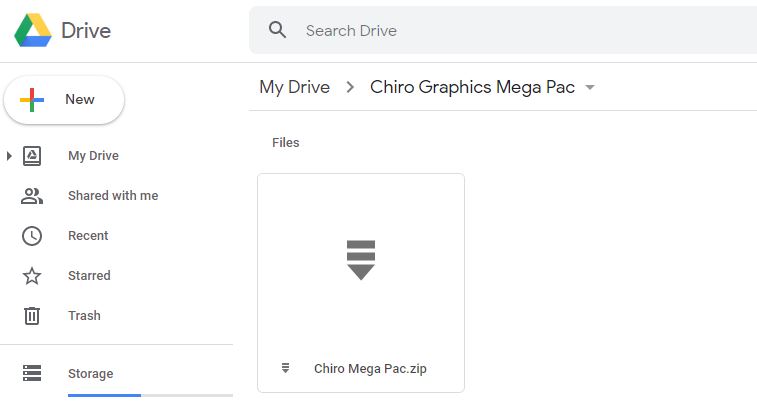757x405 pixels.
Task: Click the Storage icon in sidebar
Action: [32, 374]
